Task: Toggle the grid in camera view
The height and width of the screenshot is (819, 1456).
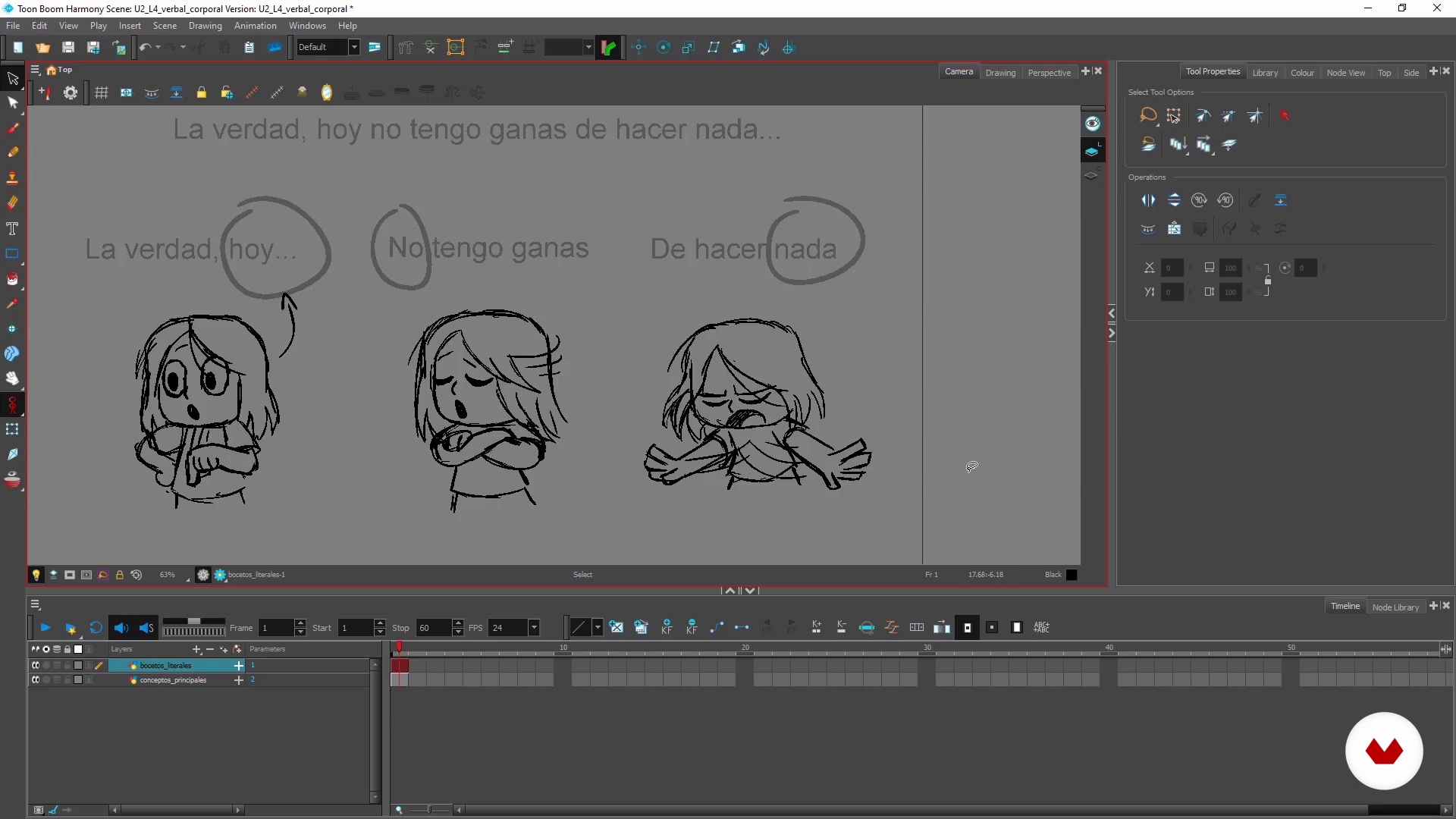Action: (101, 93)
